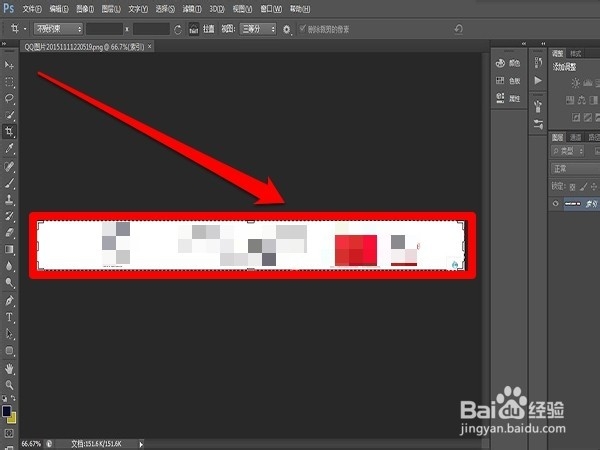Select the Eraser tool
Screen dimensions: 600x450
click(9, 232)
